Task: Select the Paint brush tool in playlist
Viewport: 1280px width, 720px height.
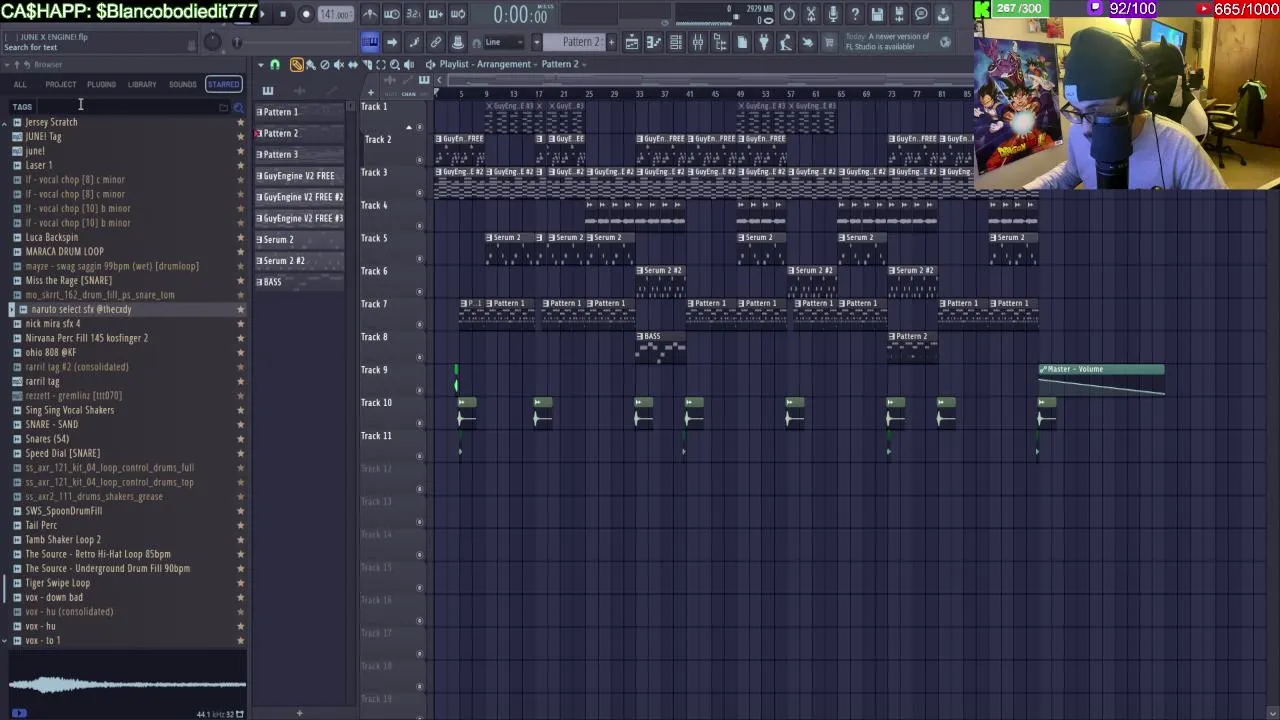Action: (311, 65)
